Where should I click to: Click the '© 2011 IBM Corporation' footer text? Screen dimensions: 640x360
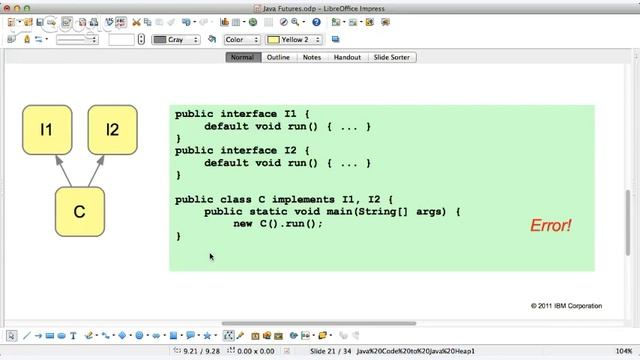tap(566, 306)
